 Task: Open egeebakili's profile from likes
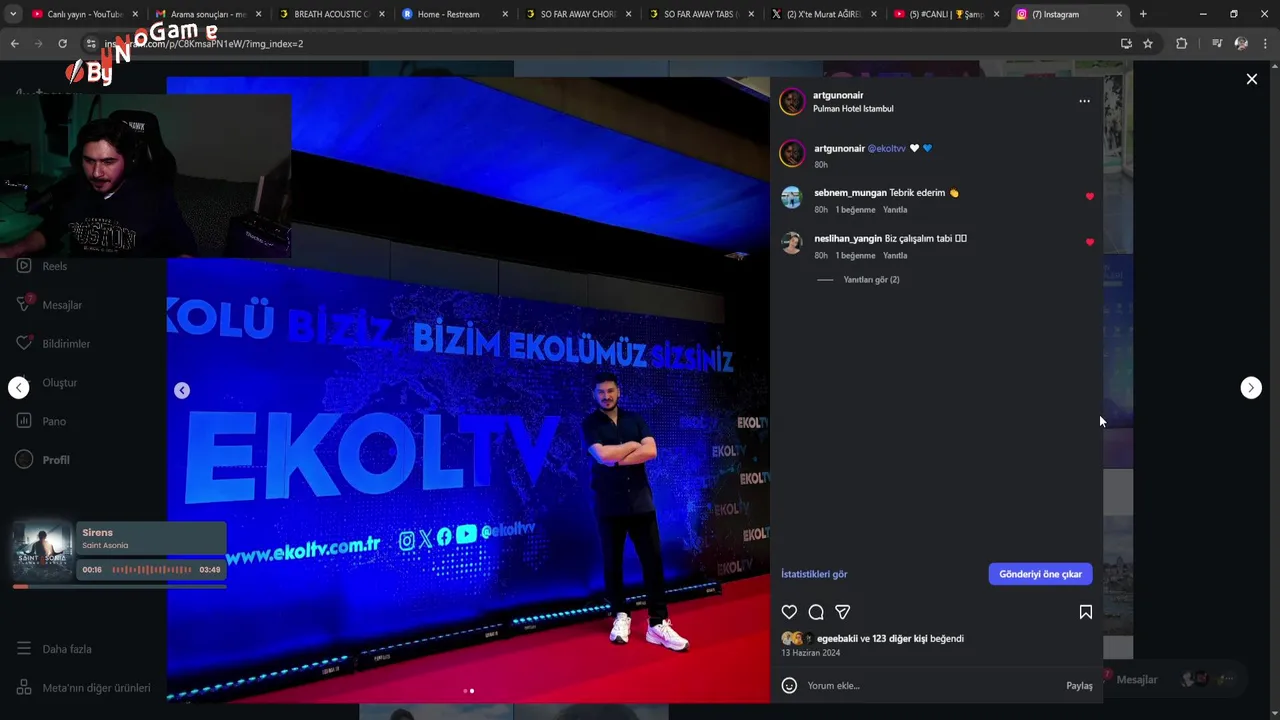(837, 638)
